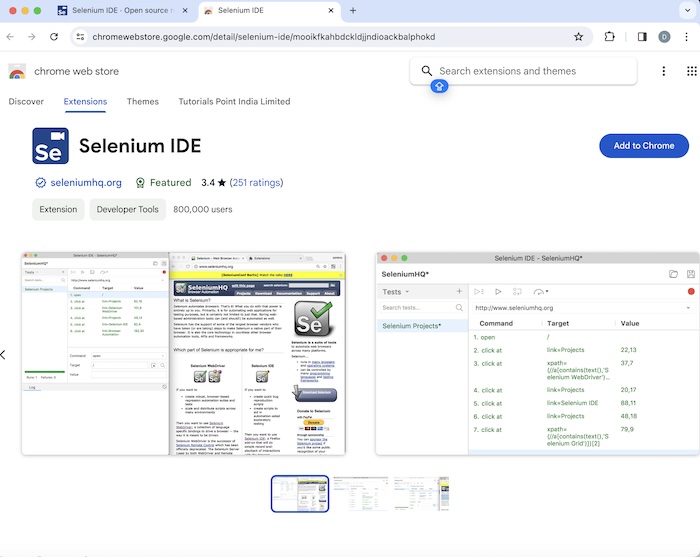Click the verified badge beside seleniumhq.org
700x557 pixels.
click(41, 183)
